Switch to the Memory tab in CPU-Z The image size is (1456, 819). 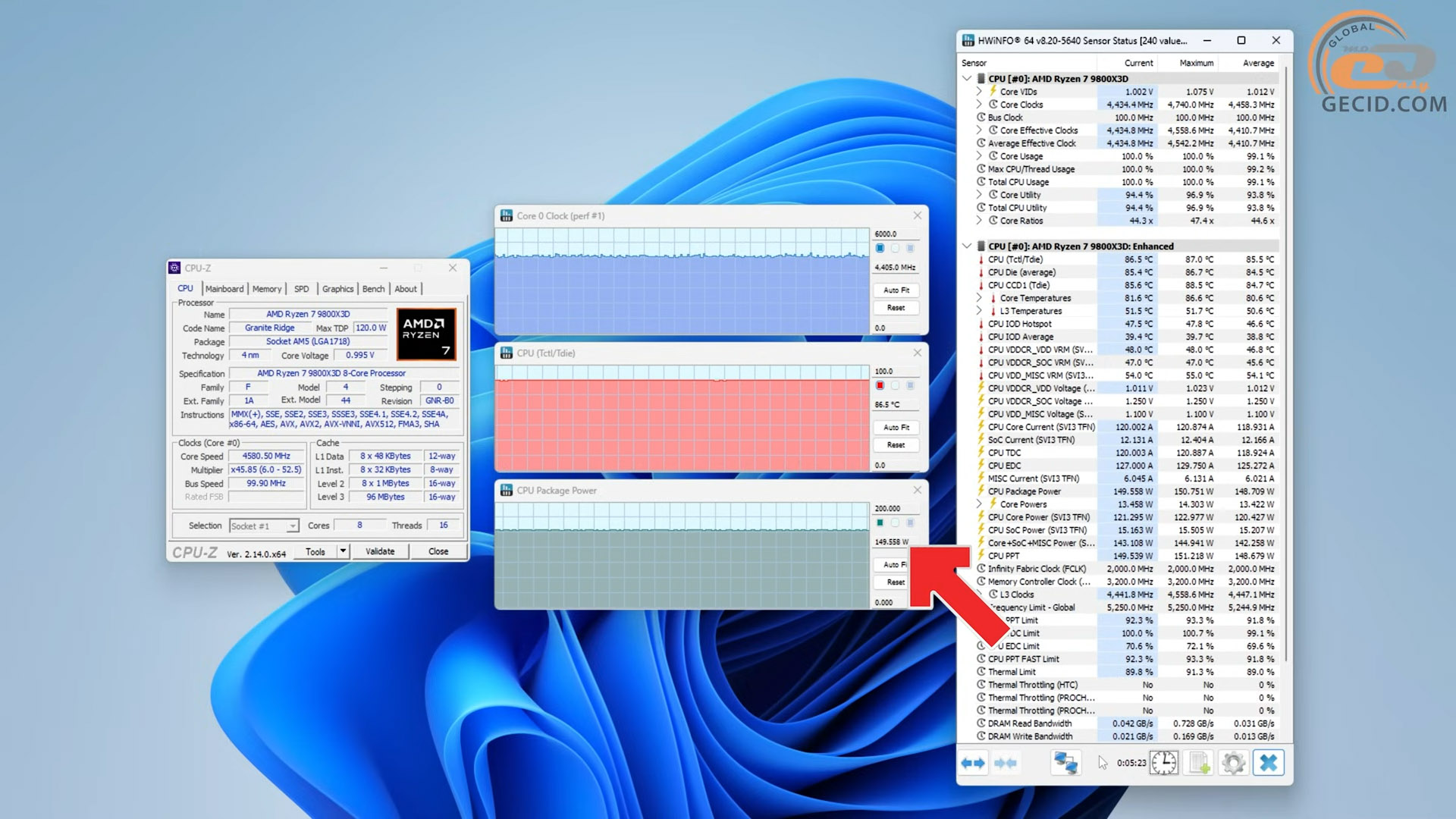267,289
